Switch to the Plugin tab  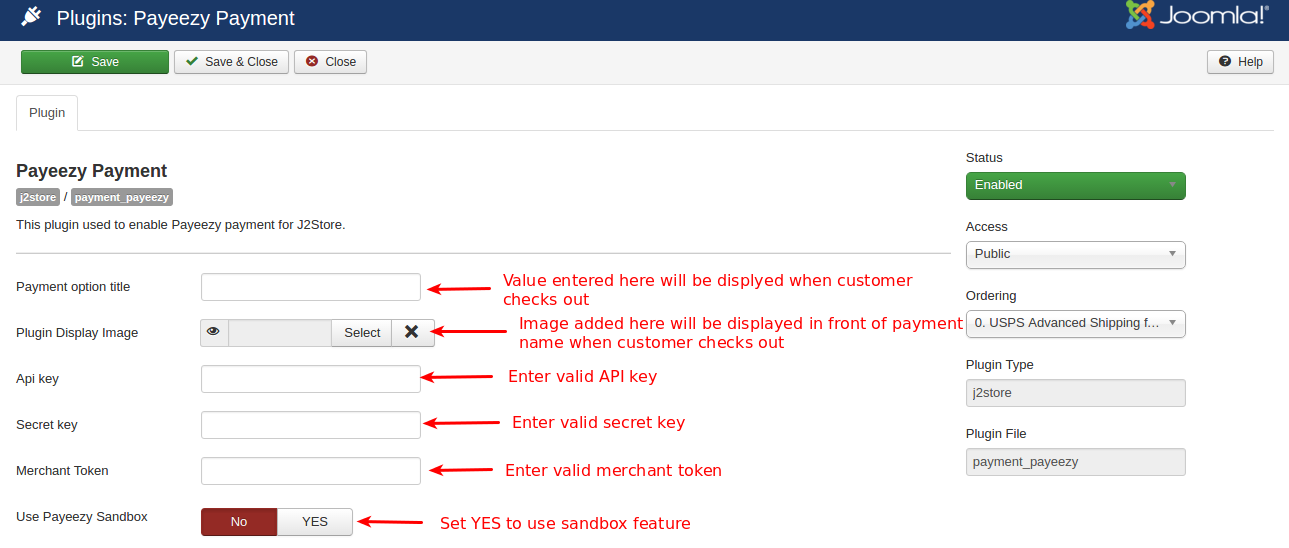pyautogui.click(x=47, y=113)
